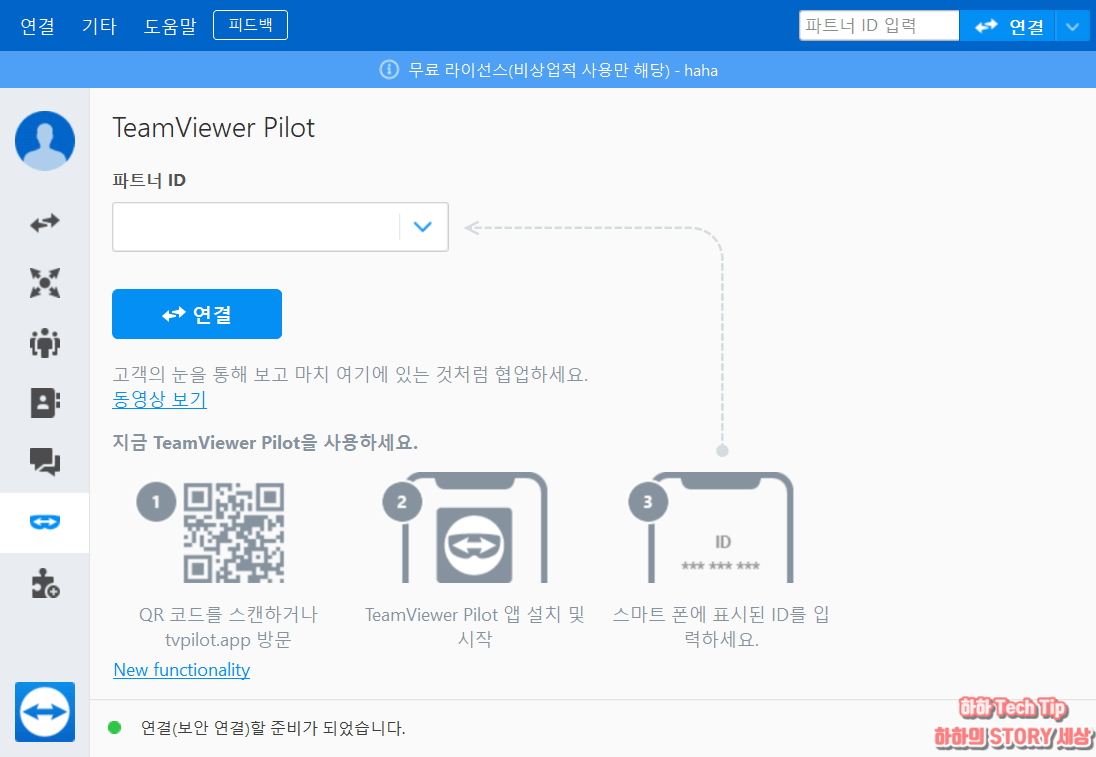Open Computers & Contacts sidebar icon
The height and width of the screenshot is (757, 1096).
point(45,403)
